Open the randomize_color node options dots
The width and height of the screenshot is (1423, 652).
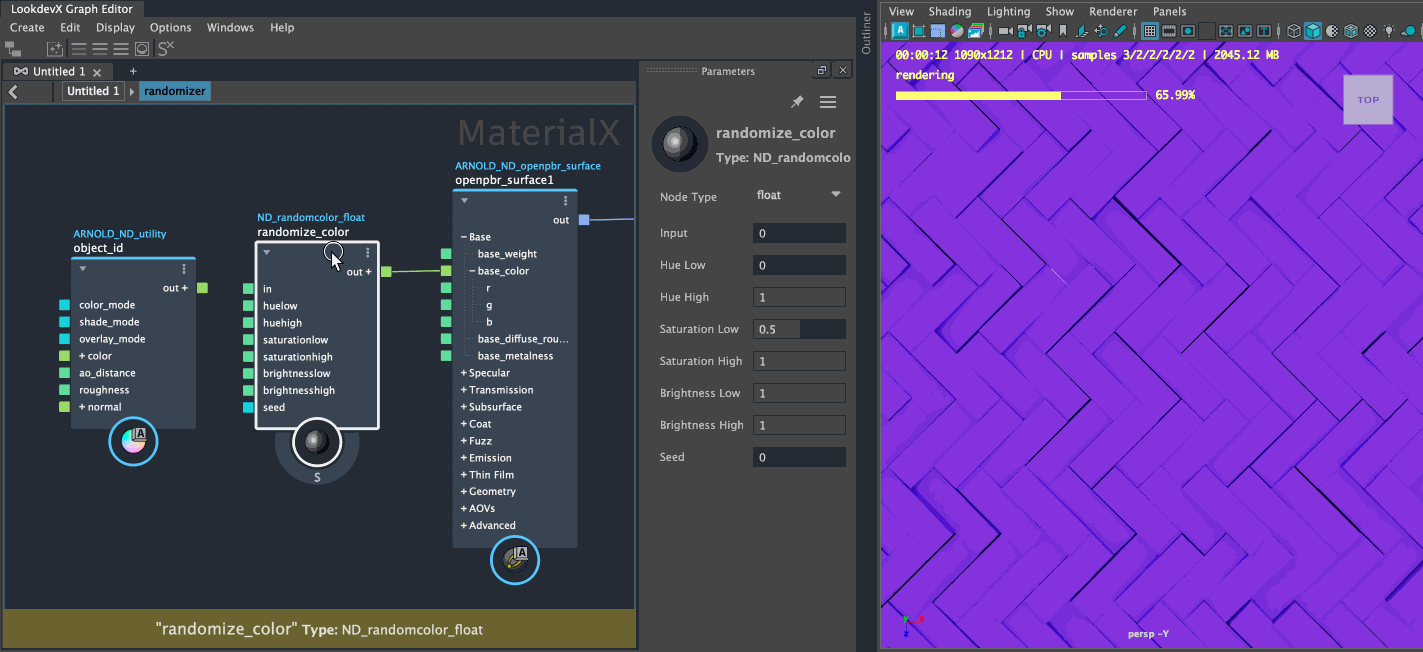click(x=368, y=253)
